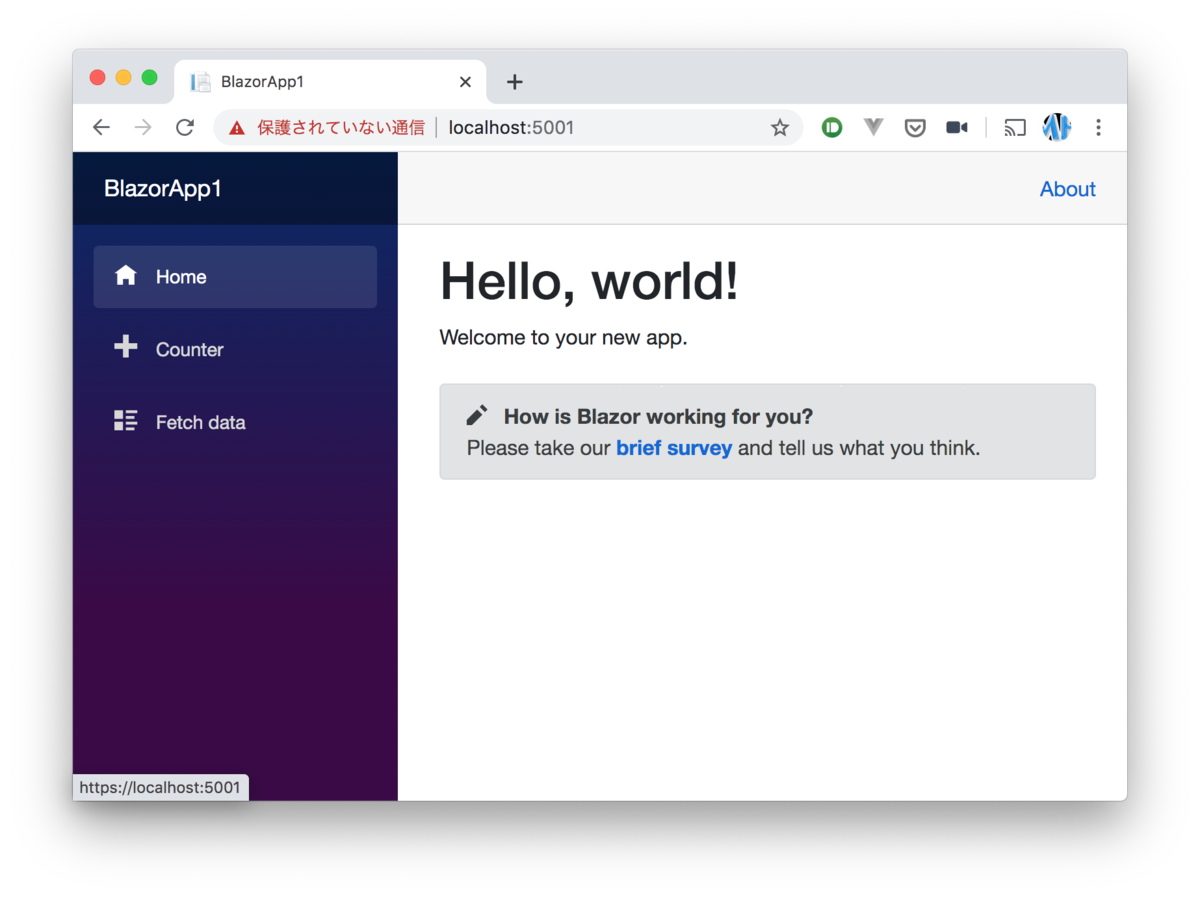Open a new tab with the plus button
The height and width of the screenshot is (897, 1200).
click(x=515, y=82)
